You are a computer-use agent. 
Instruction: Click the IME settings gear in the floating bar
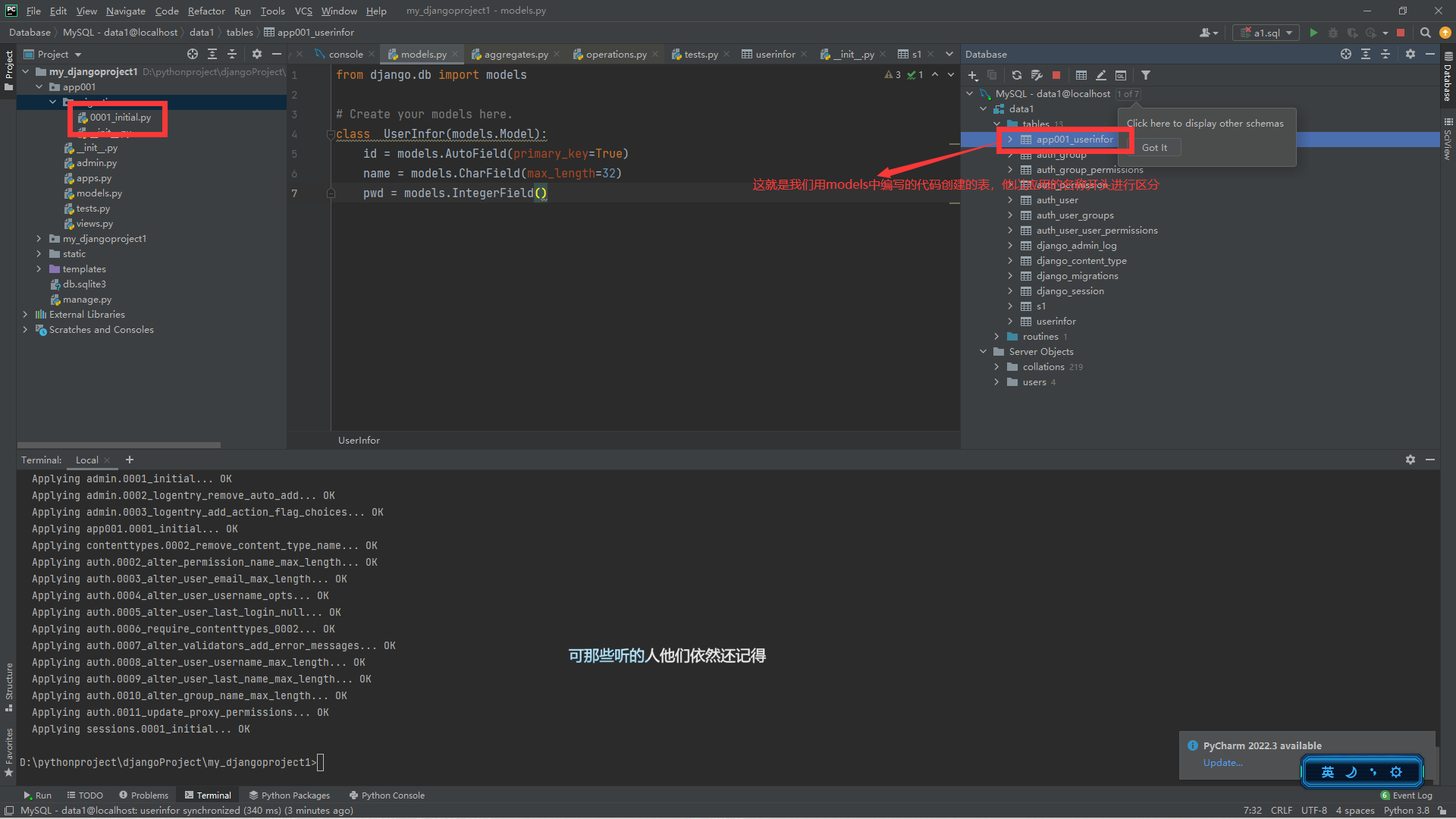1395,772
